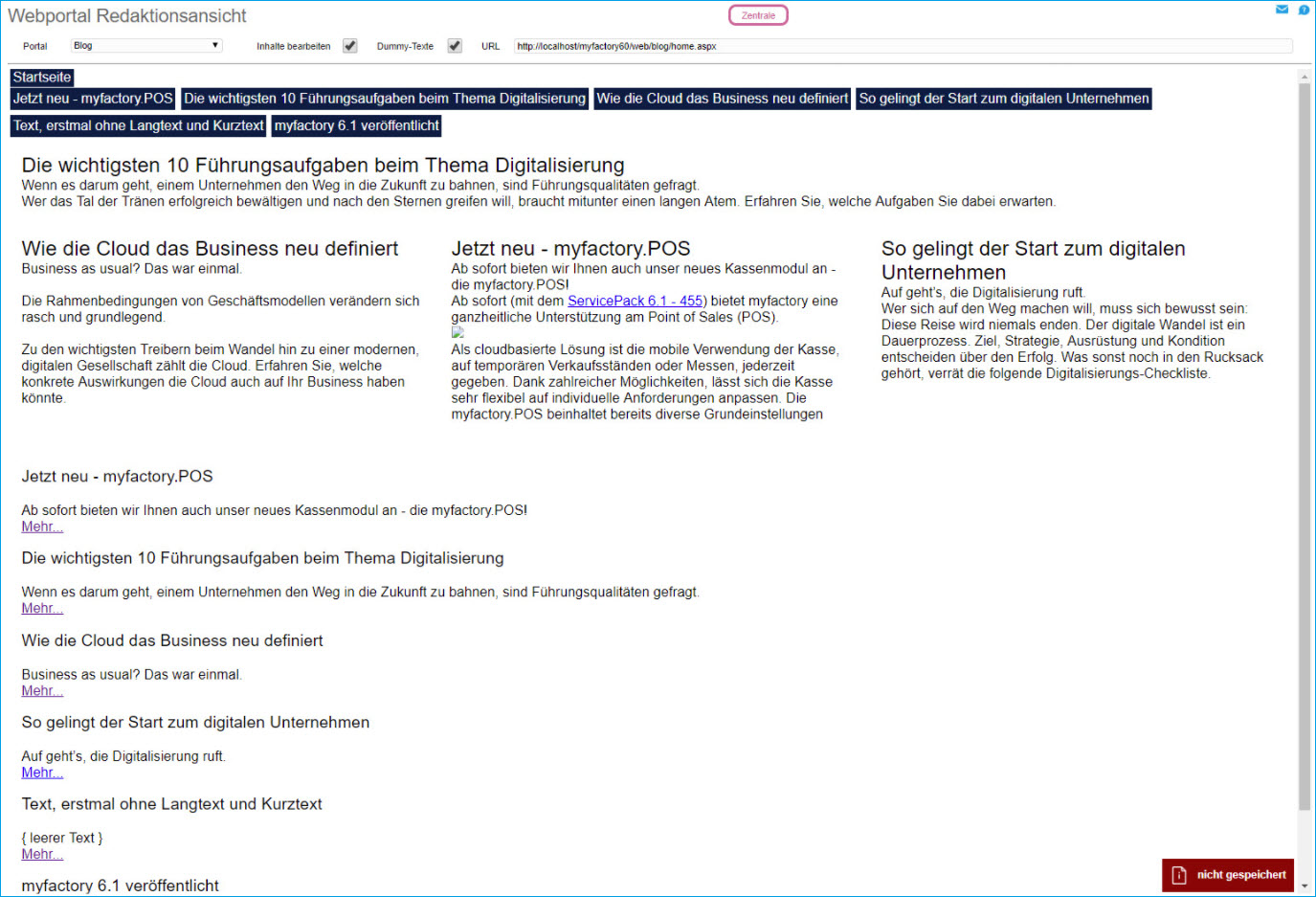Screen dimensions: 1316x897
Task: Focus the URL input field
Action: click(903, 46)
